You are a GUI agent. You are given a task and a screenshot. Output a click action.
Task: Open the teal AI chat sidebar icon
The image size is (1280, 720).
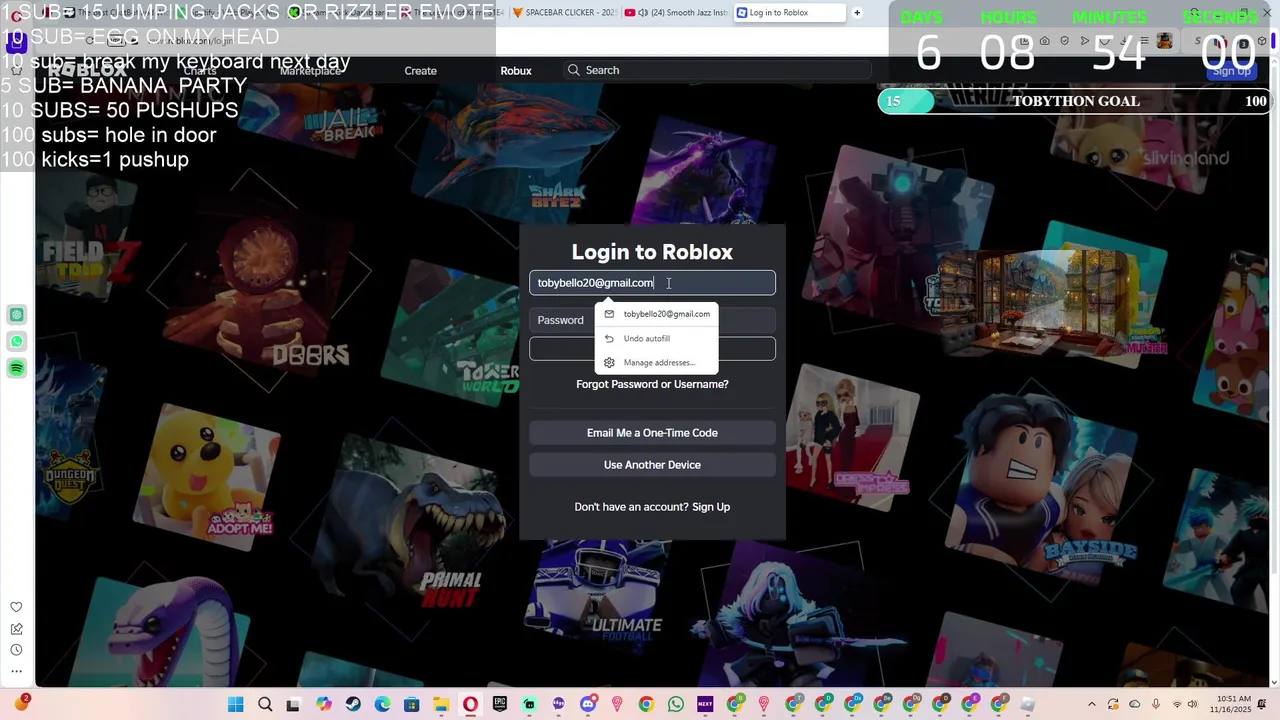(x=17, y=315)
